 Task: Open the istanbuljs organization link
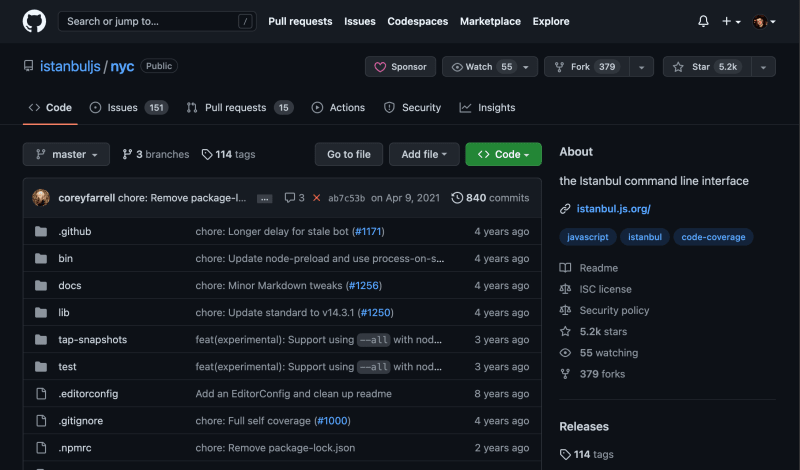point(70,66)
